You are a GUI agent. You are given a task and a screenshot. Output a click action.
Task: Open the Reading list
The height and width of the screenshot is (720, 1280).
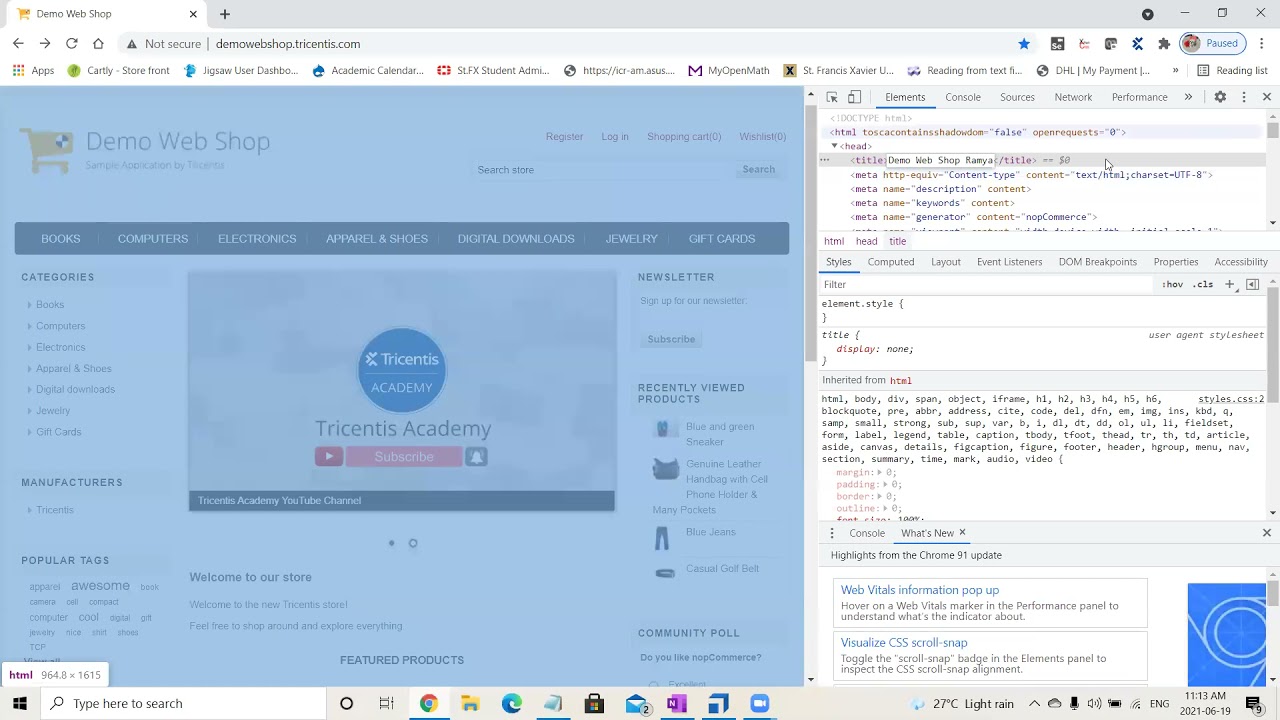pos(1232,71)
